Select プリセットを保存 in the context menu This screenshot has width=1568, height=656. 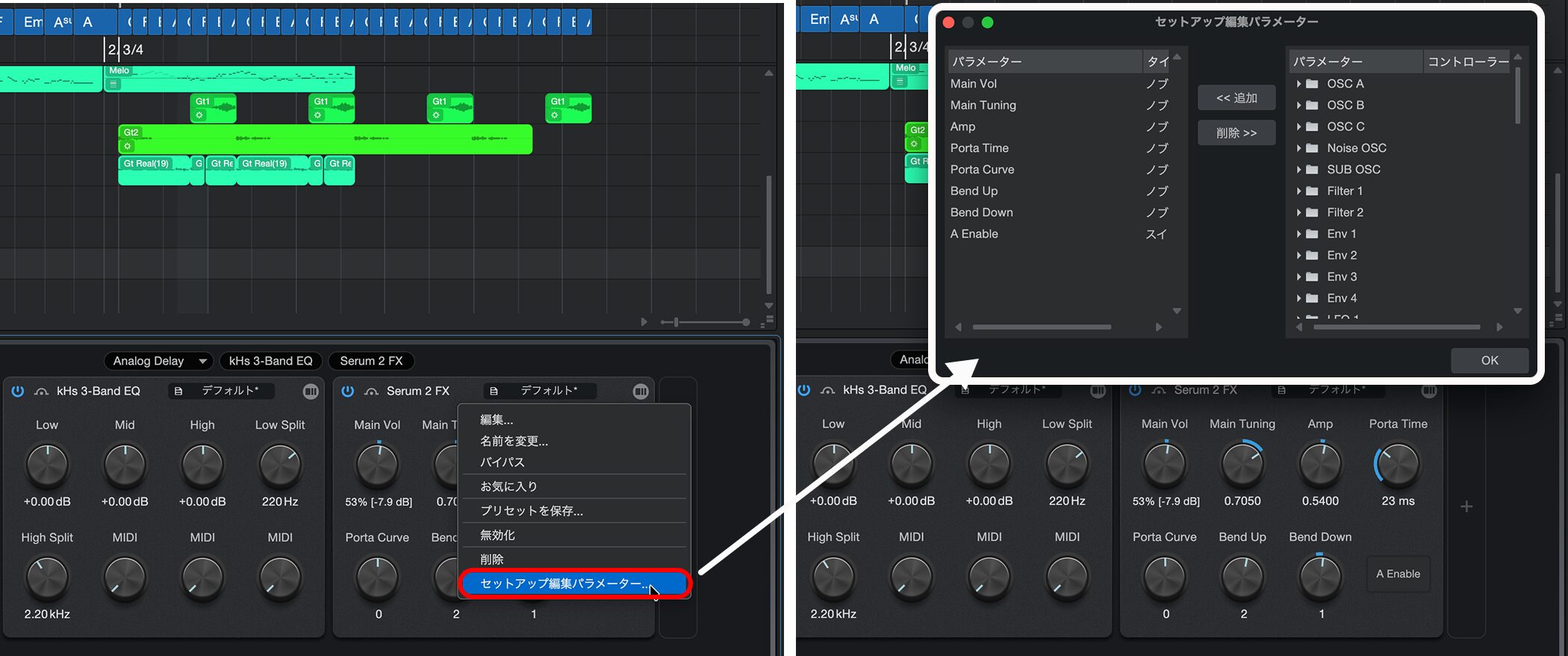coord(531,511)
